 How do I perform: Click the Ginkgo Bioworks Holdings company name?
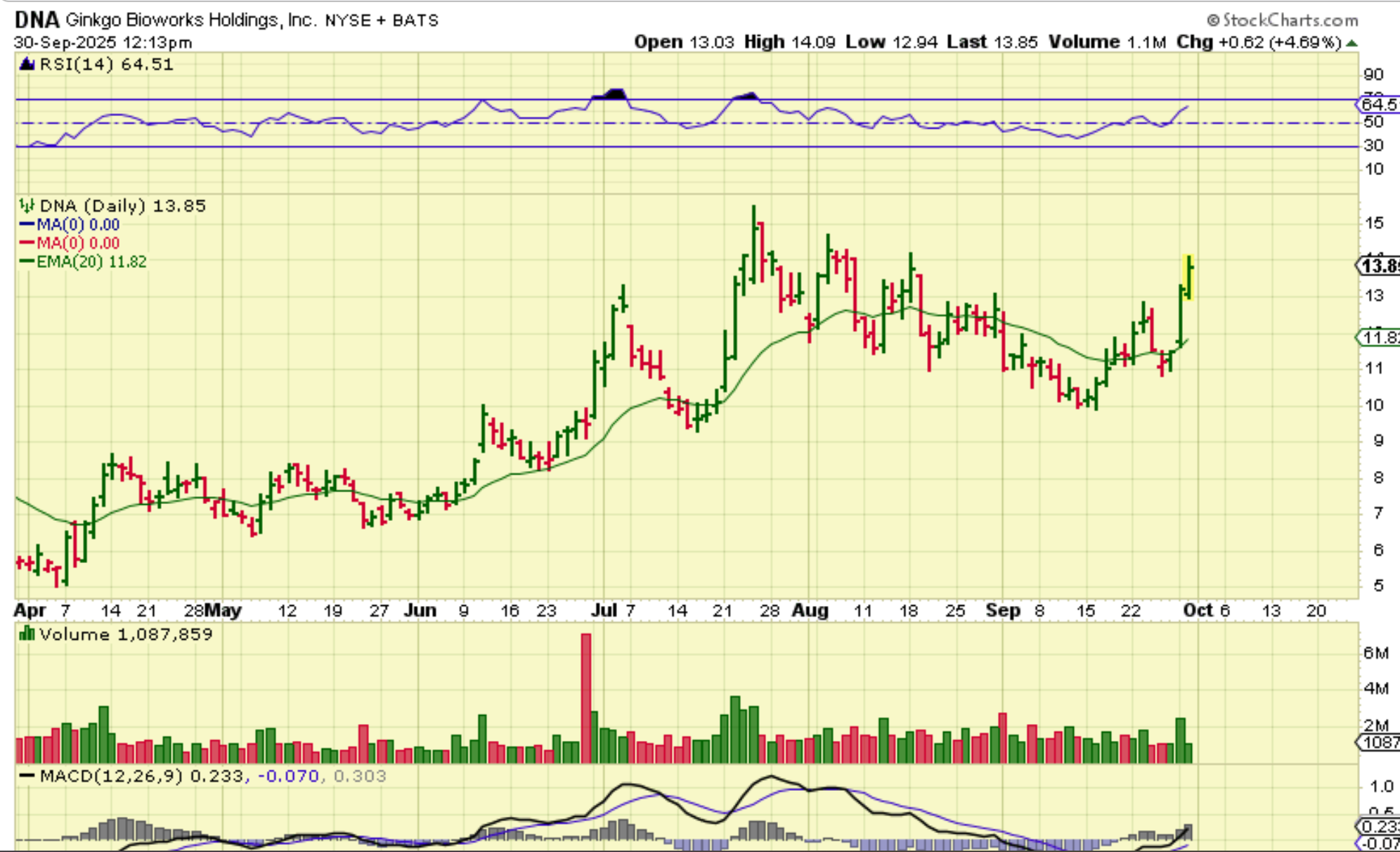(x=191, y=20)
